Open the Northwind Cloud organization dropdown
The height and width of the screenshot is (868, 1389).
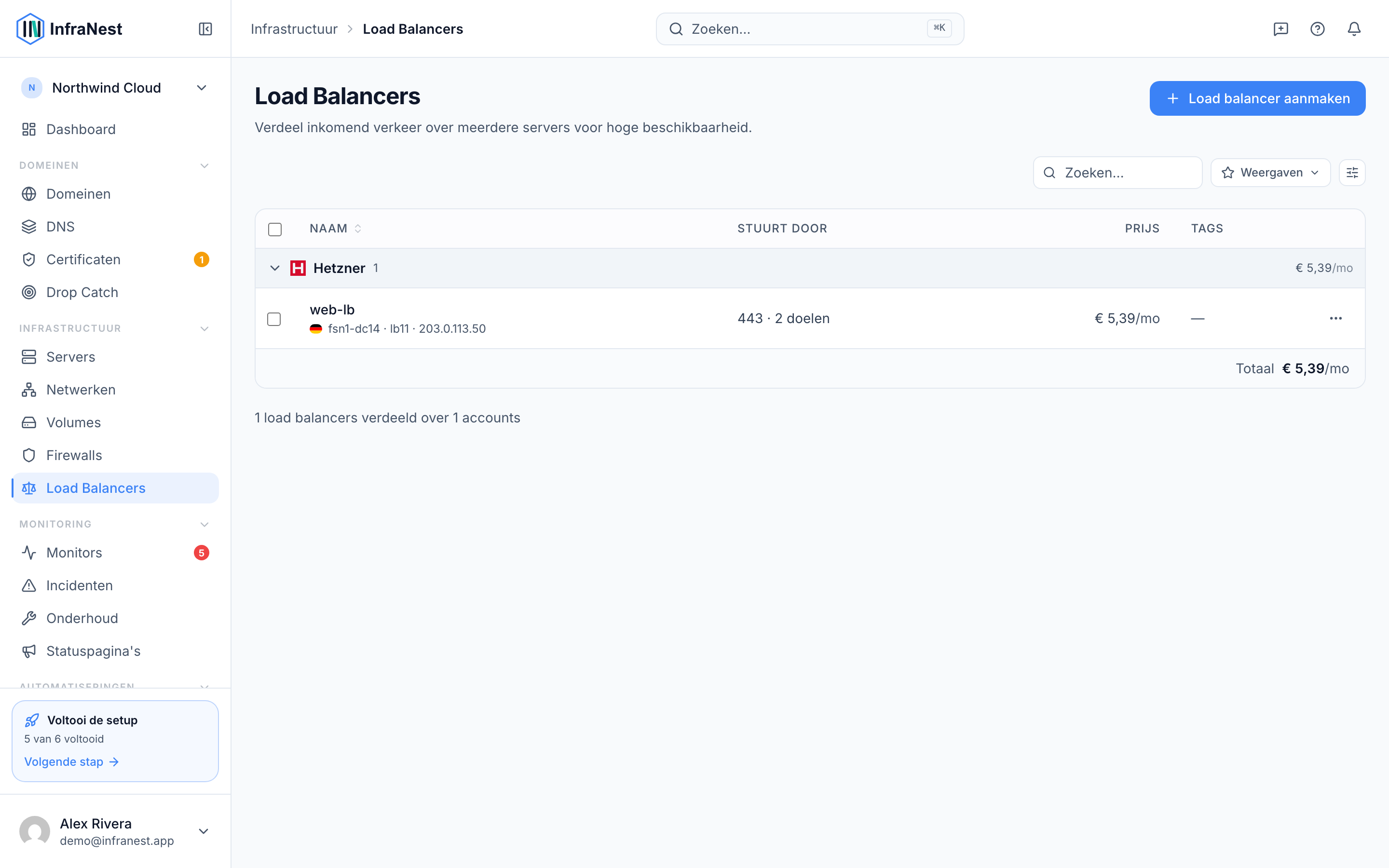[x=115, y=88]
